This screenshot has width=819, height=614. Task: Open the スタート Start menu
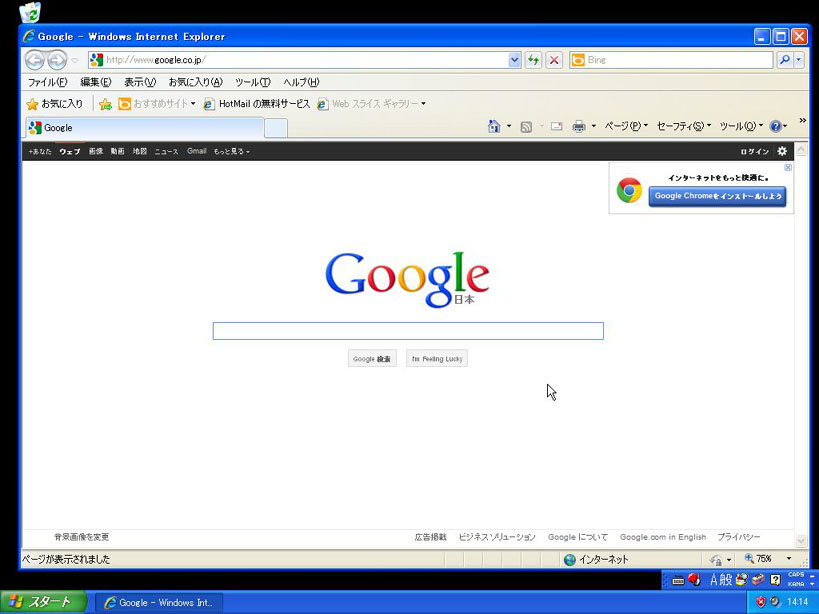(43, 603)
